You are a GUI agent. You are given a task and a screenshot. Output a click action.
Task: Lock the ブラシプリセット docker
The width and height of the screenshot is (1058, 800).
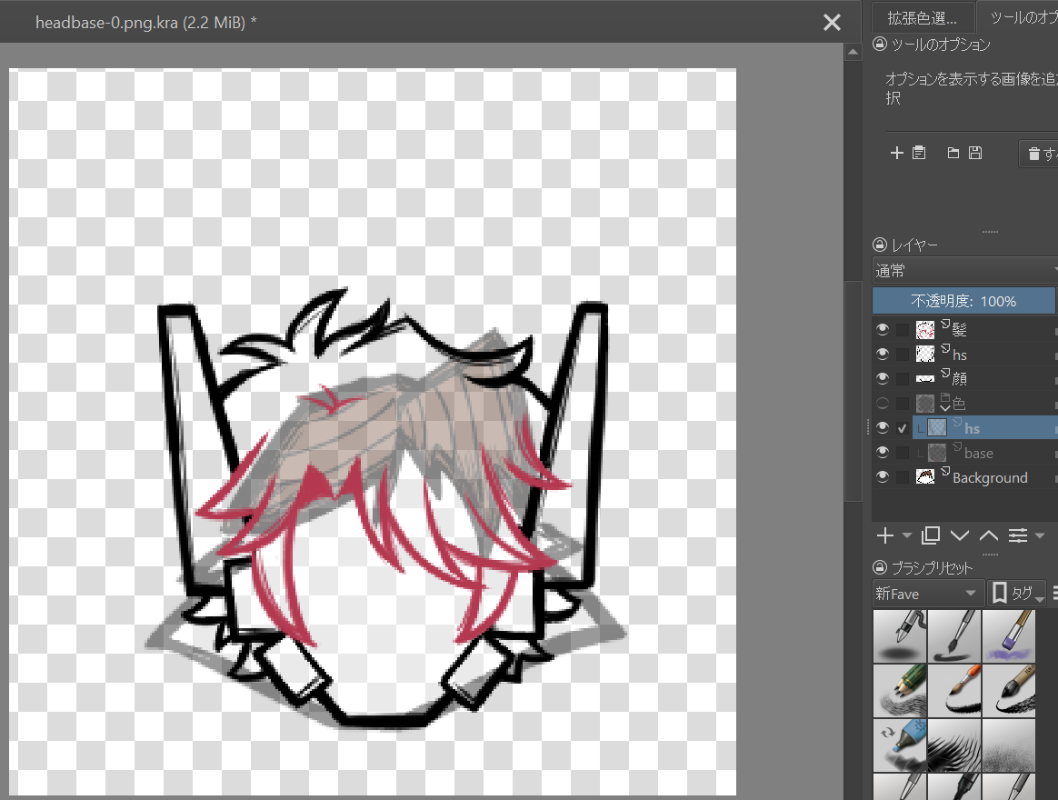879,567
